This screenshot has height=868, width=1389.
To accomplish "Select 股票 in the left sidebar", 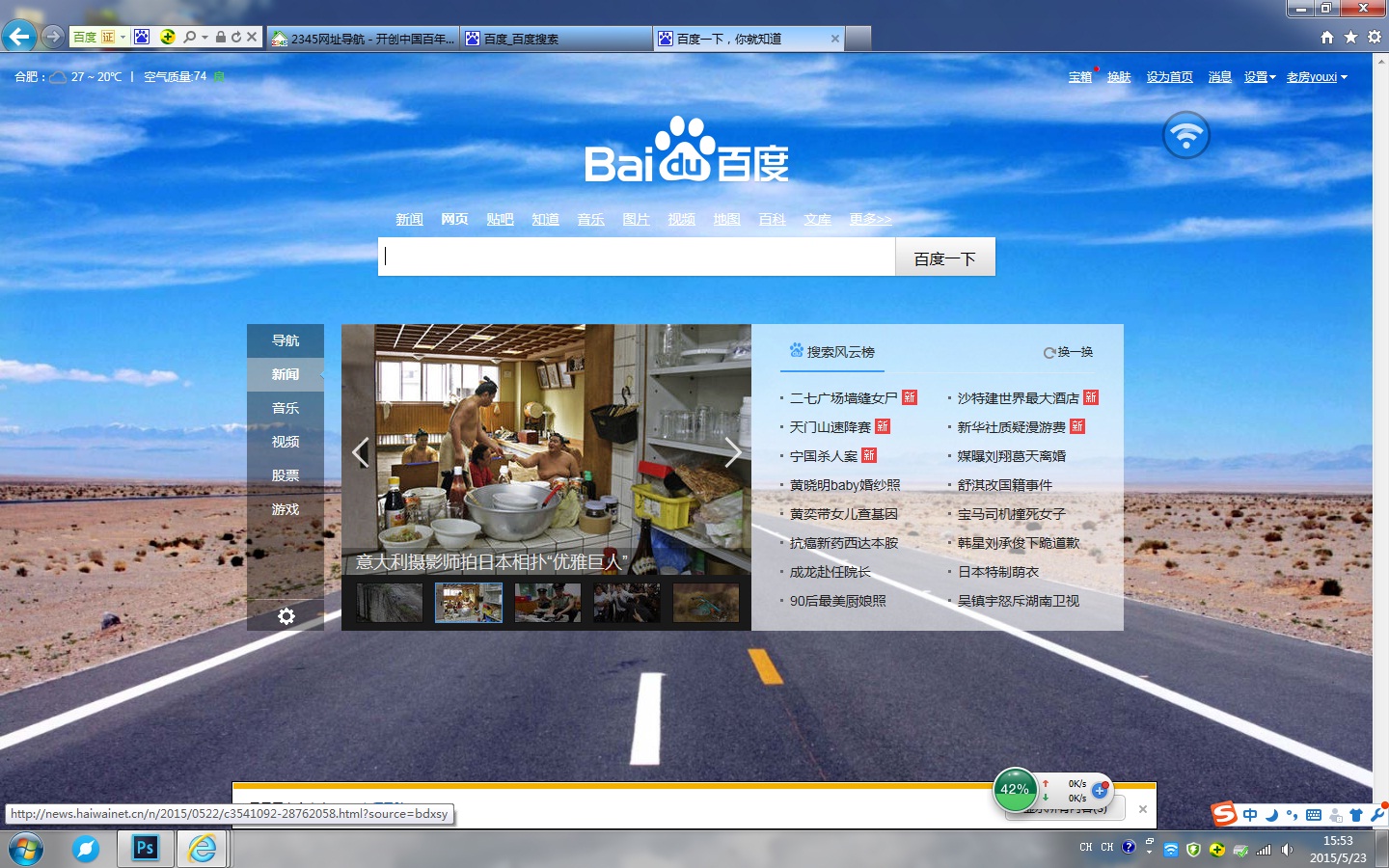I will click(x=286, y=475).
